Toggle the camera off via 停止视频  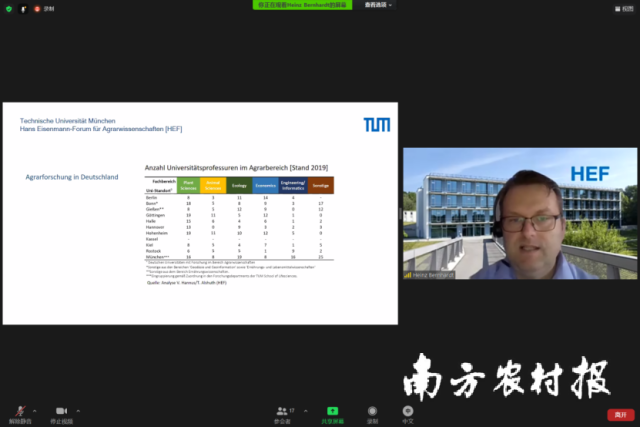click(x=61, y=412)
